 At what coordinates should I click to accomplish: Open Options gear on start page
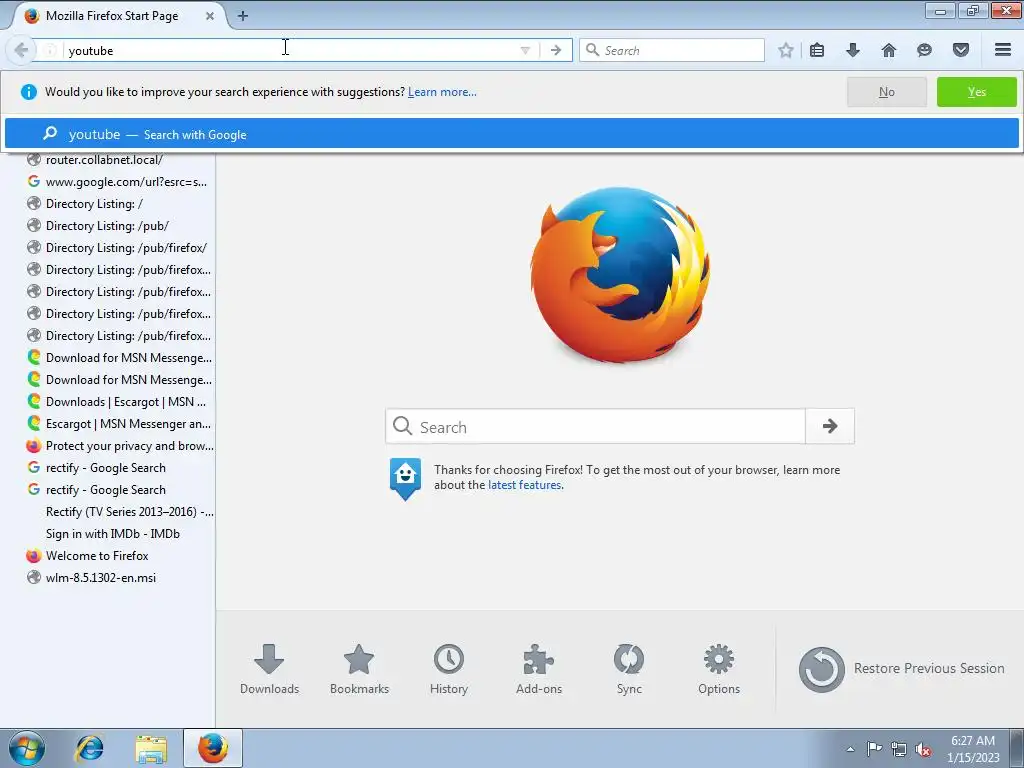[x=718, y=669]
